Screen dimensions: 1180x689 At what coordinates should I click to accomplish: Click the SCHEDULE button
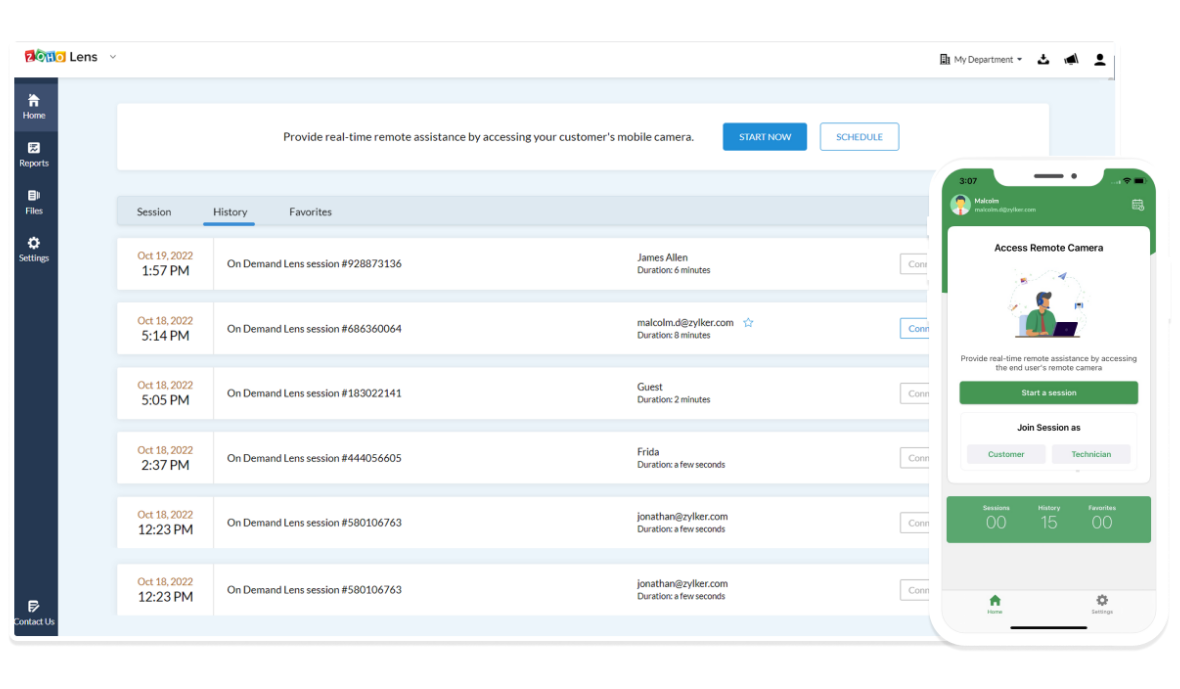859,137
